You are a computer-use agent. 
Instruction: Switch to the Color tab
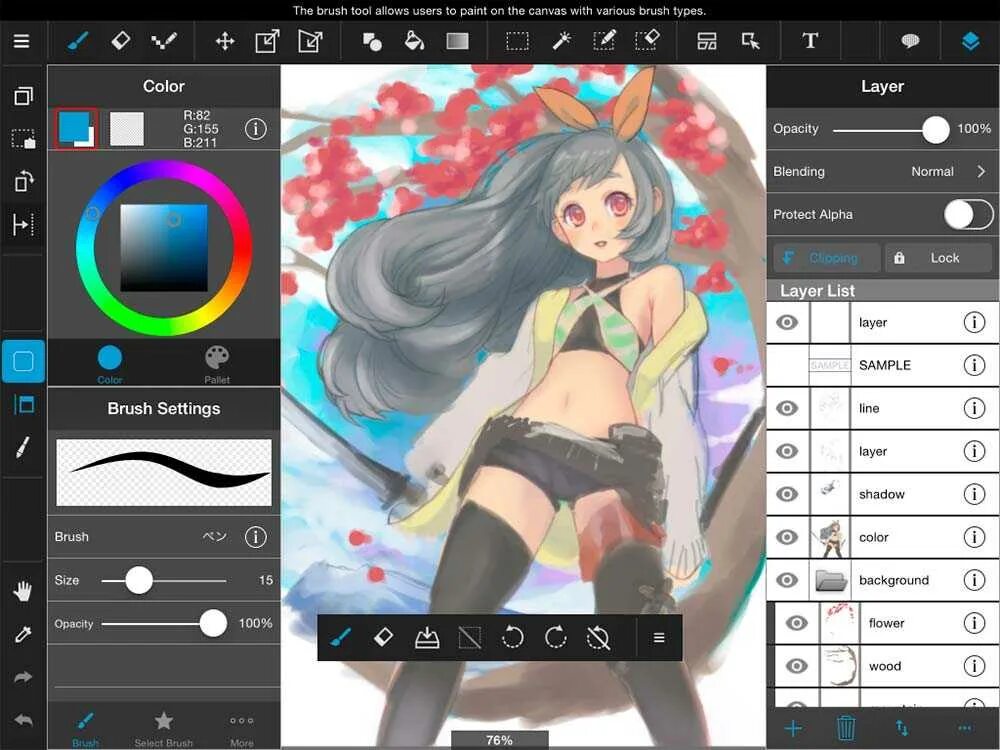[110, 364]
